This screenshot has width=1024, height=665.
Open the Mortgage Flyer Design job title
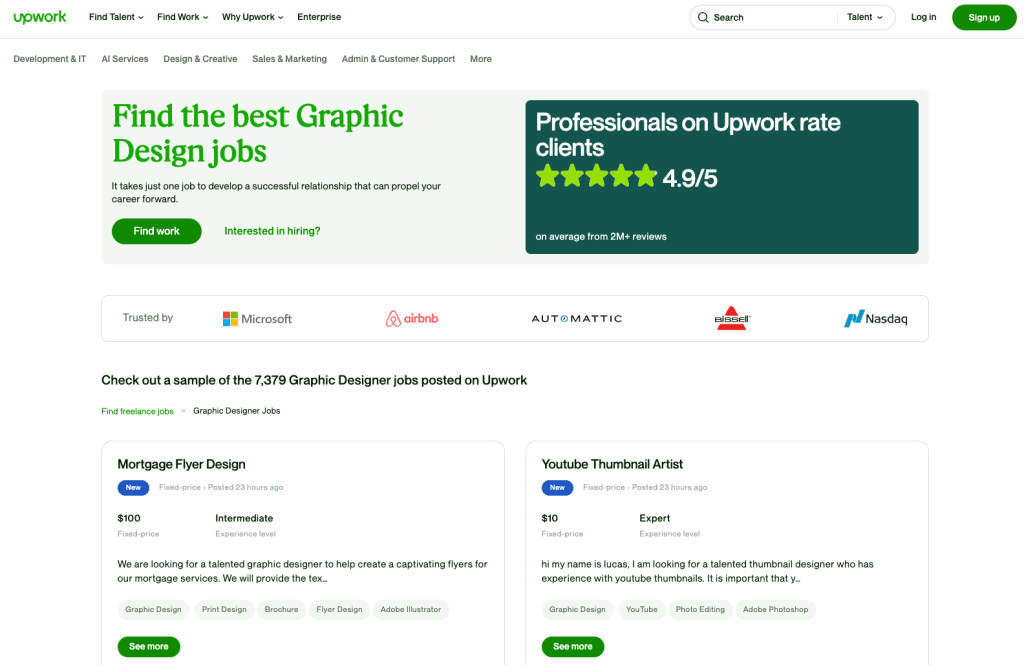pos(182,464)
